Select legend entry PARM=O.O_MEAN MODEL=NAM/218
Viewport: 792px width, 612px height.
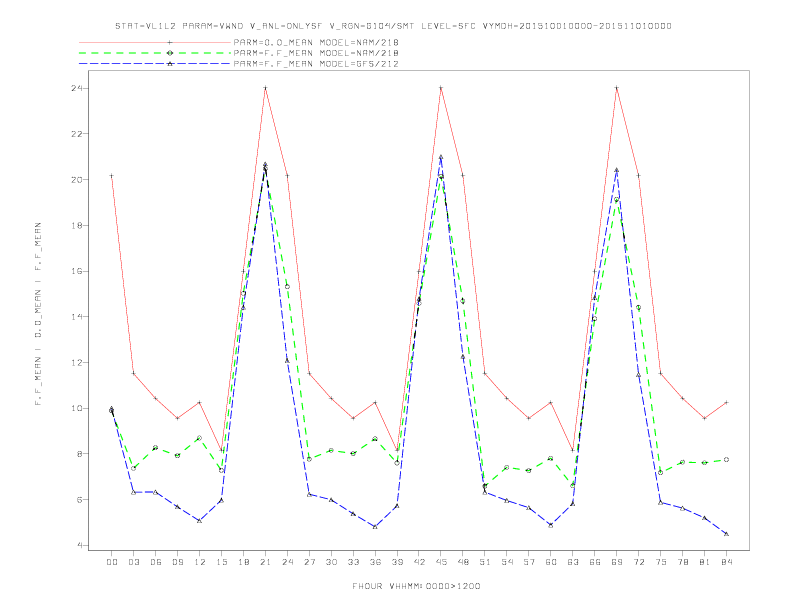point(316,42)
